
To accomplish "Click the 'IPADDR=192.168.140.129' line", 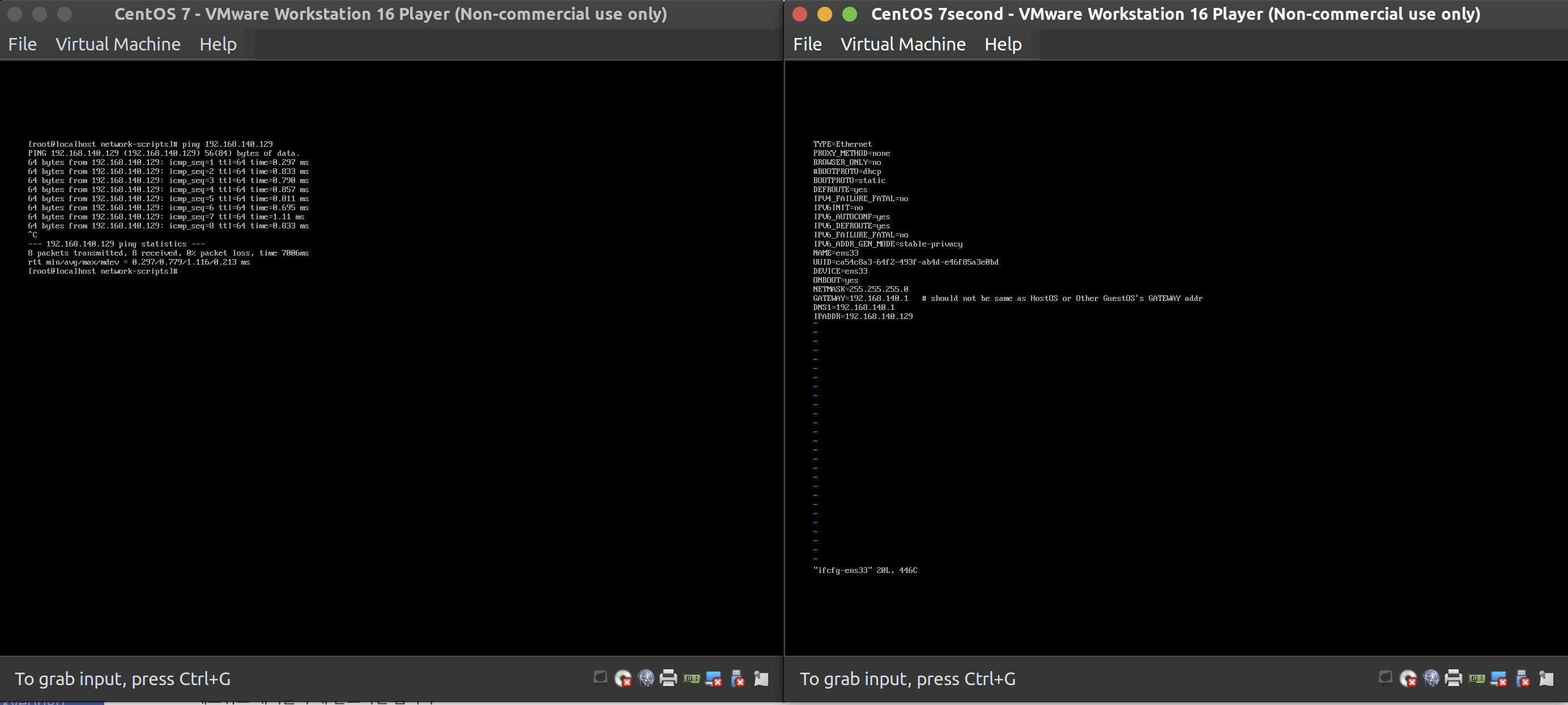I will [x=863, y=317].
